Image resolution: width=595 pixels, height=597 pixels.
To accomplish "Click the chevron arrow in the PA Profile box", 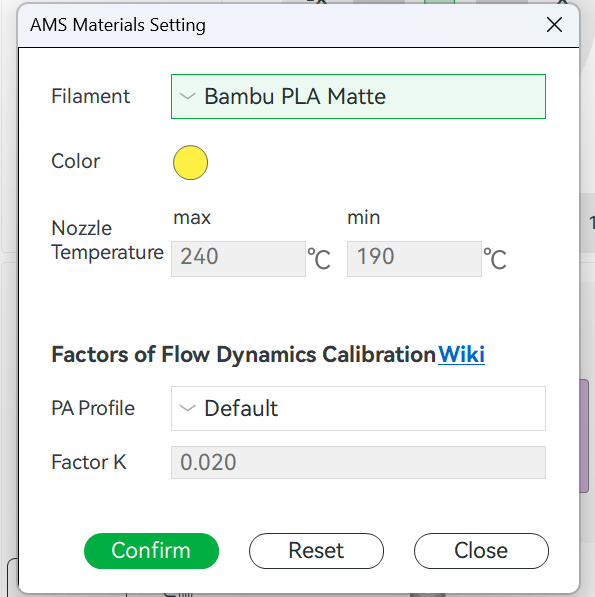I will pyautogui.click(x=187, y=409).
